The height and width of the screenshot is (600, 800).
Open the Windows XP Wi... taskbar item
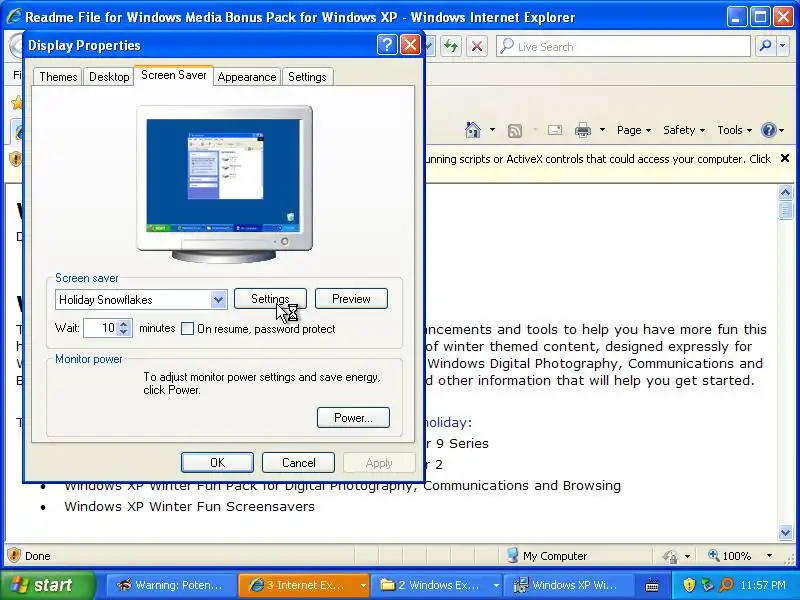pos(568,585)
